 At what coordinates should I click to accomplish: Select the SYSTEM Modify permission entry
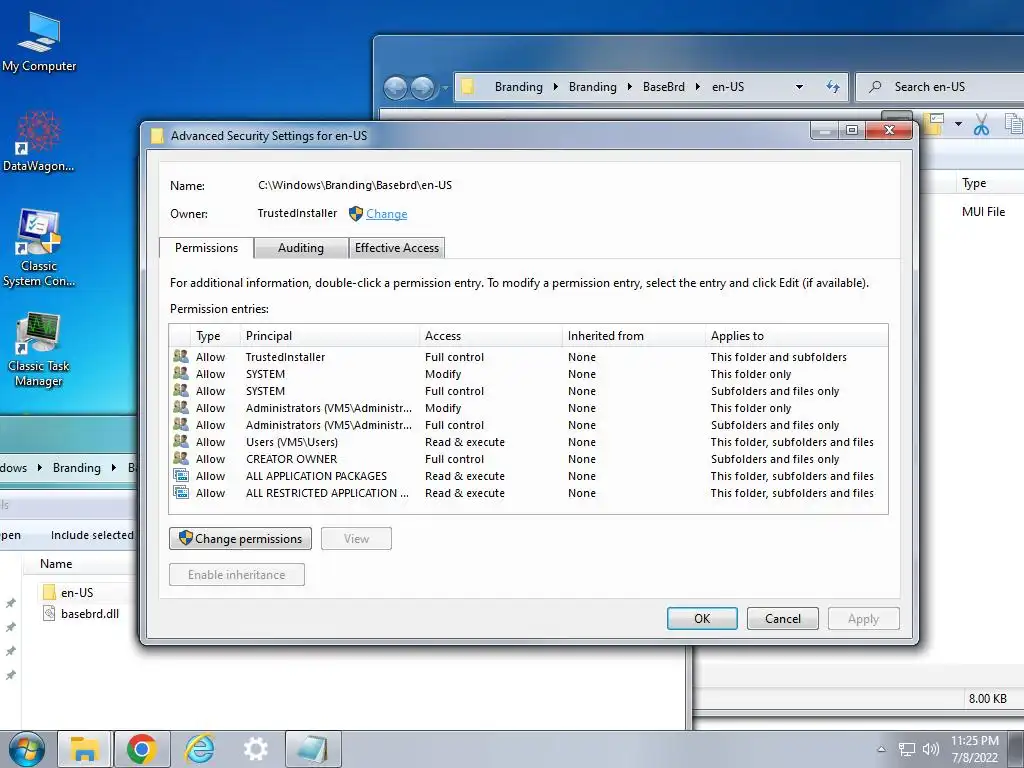(x=528, y=374)
